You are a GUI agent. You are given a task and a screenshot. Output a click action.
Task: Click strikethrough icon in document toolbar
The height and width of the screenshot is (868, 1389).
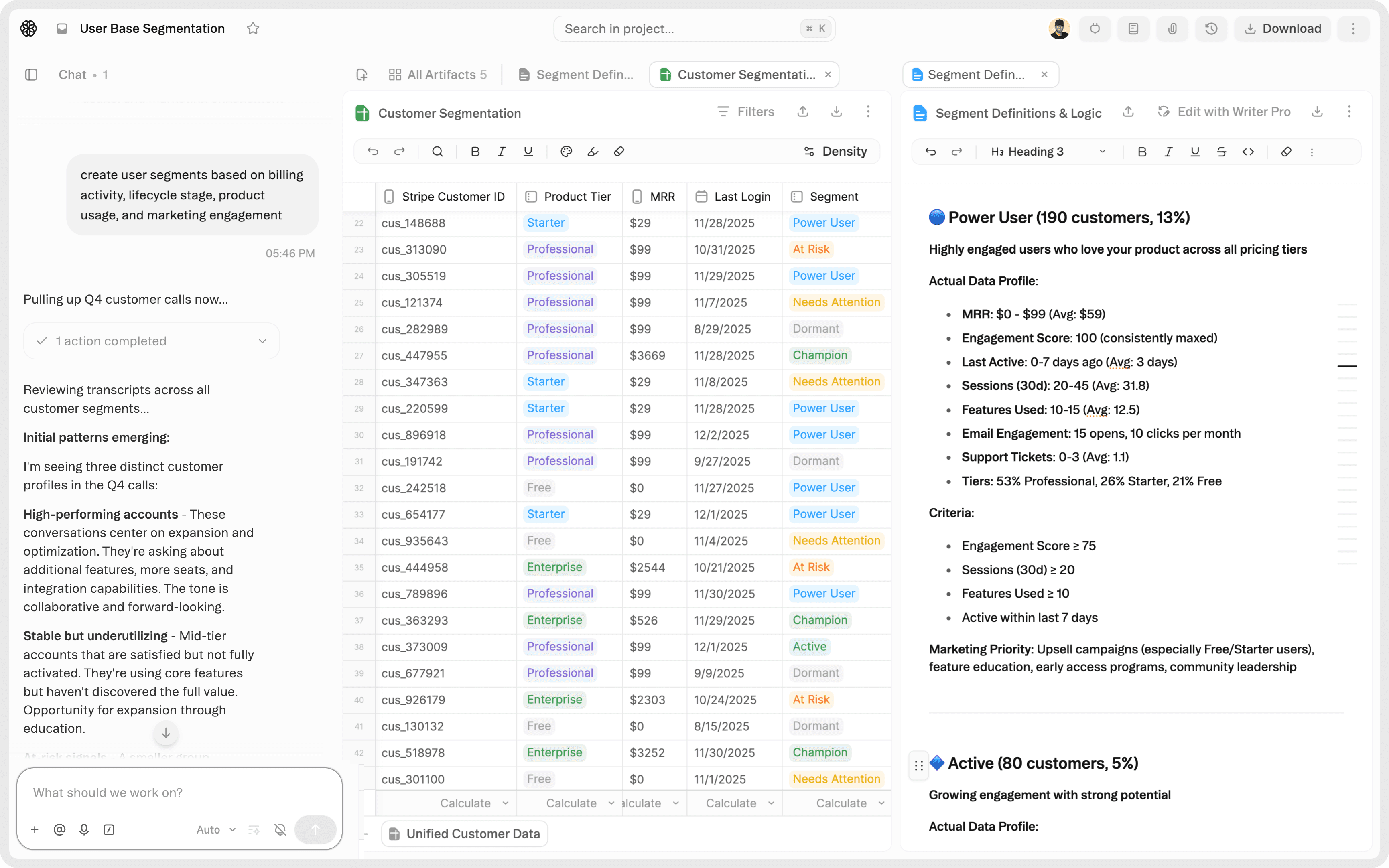click(x=1221, y=152)
